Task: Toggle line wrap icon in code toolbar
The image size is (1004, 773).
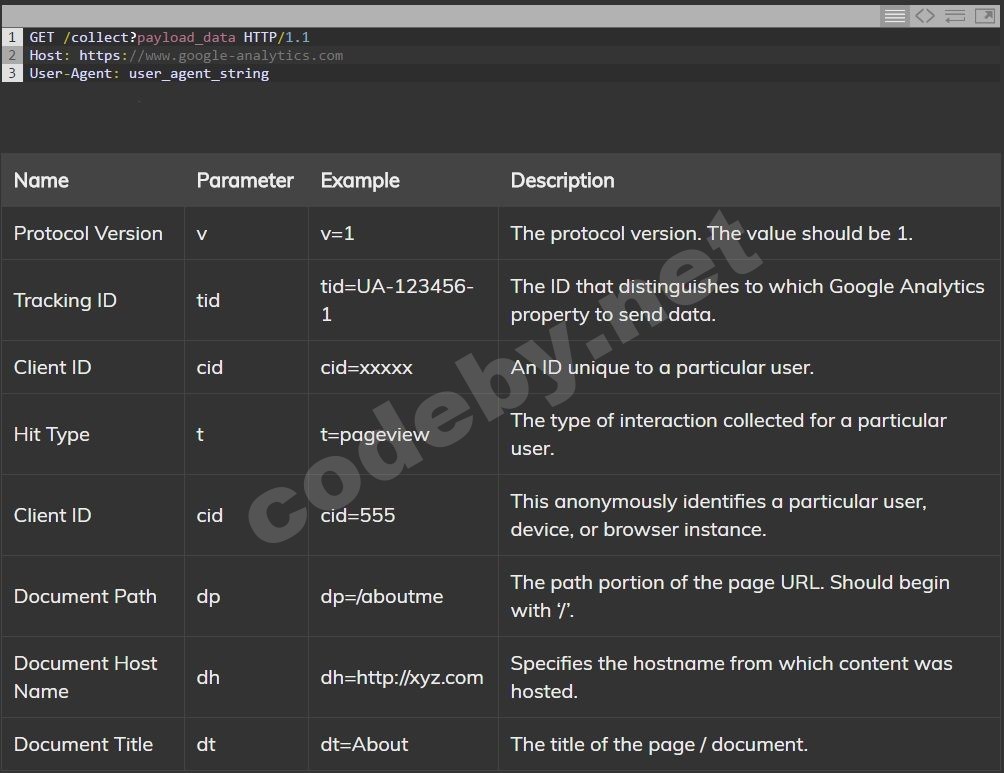Action: tap(955, 16)
